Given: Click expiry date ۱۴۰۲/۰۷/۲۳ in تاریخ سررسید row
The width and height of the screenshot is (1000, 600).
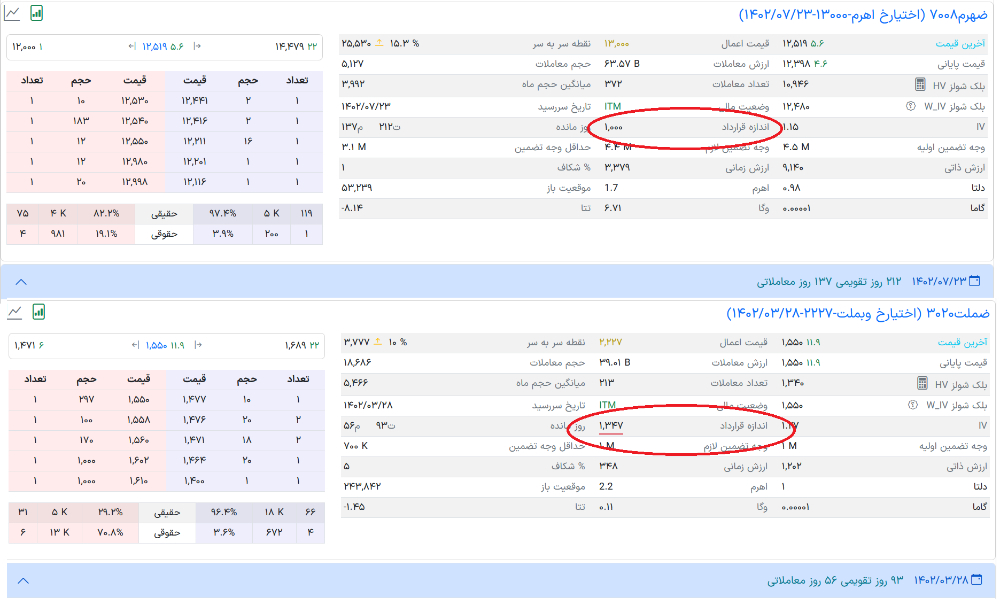Looking at the screenshot, I should point(366,106).
